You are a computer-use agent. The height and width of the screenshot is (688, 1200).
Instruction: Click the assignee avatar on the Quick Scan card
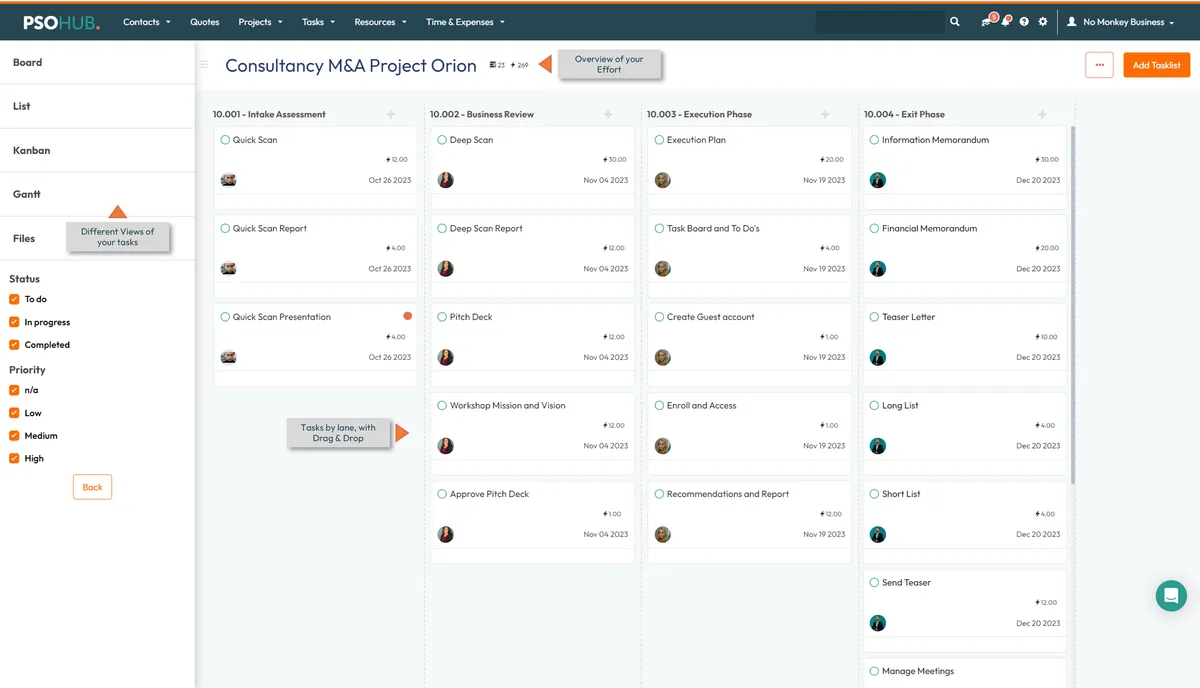point(229,180)
